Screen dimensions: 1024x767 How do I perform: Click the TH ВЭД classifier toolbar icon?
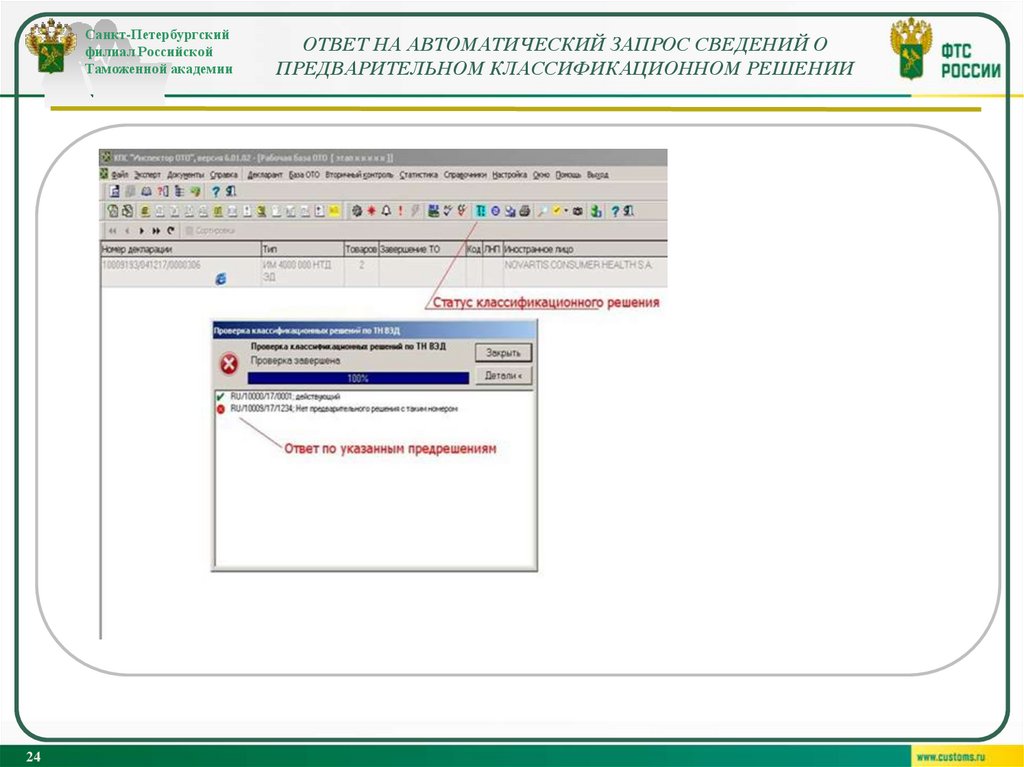480,210
